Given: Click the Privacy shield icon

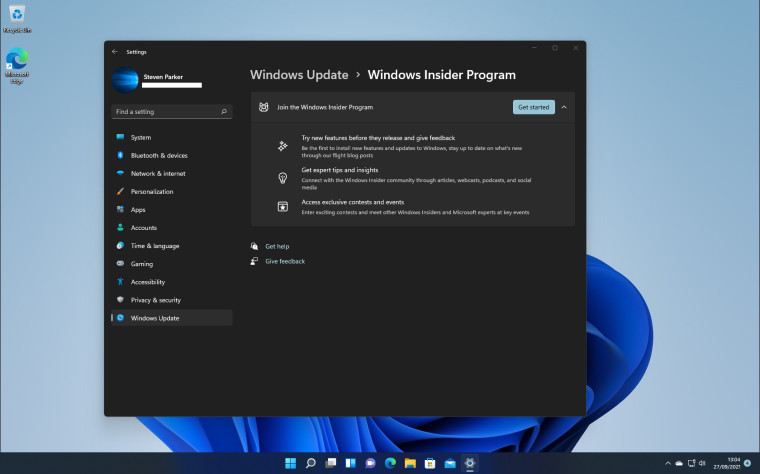Looking at the screenshot, I should [x=120, y=300].
